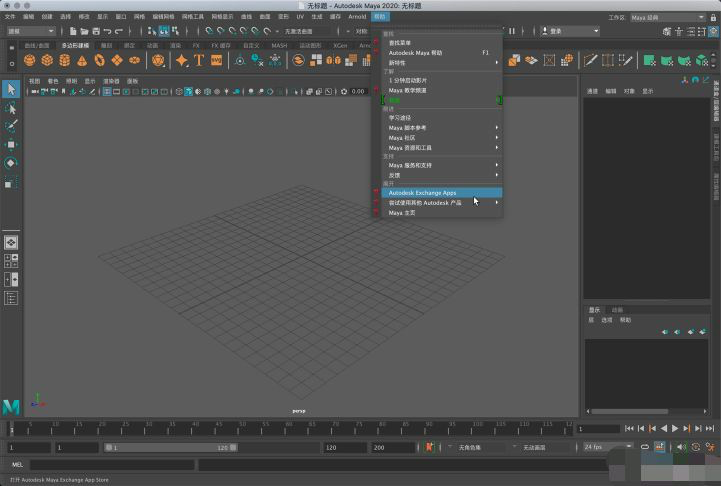Screen dimensions: 721x486
Task: Click the MEL command line input field
Action: [112, 465]
